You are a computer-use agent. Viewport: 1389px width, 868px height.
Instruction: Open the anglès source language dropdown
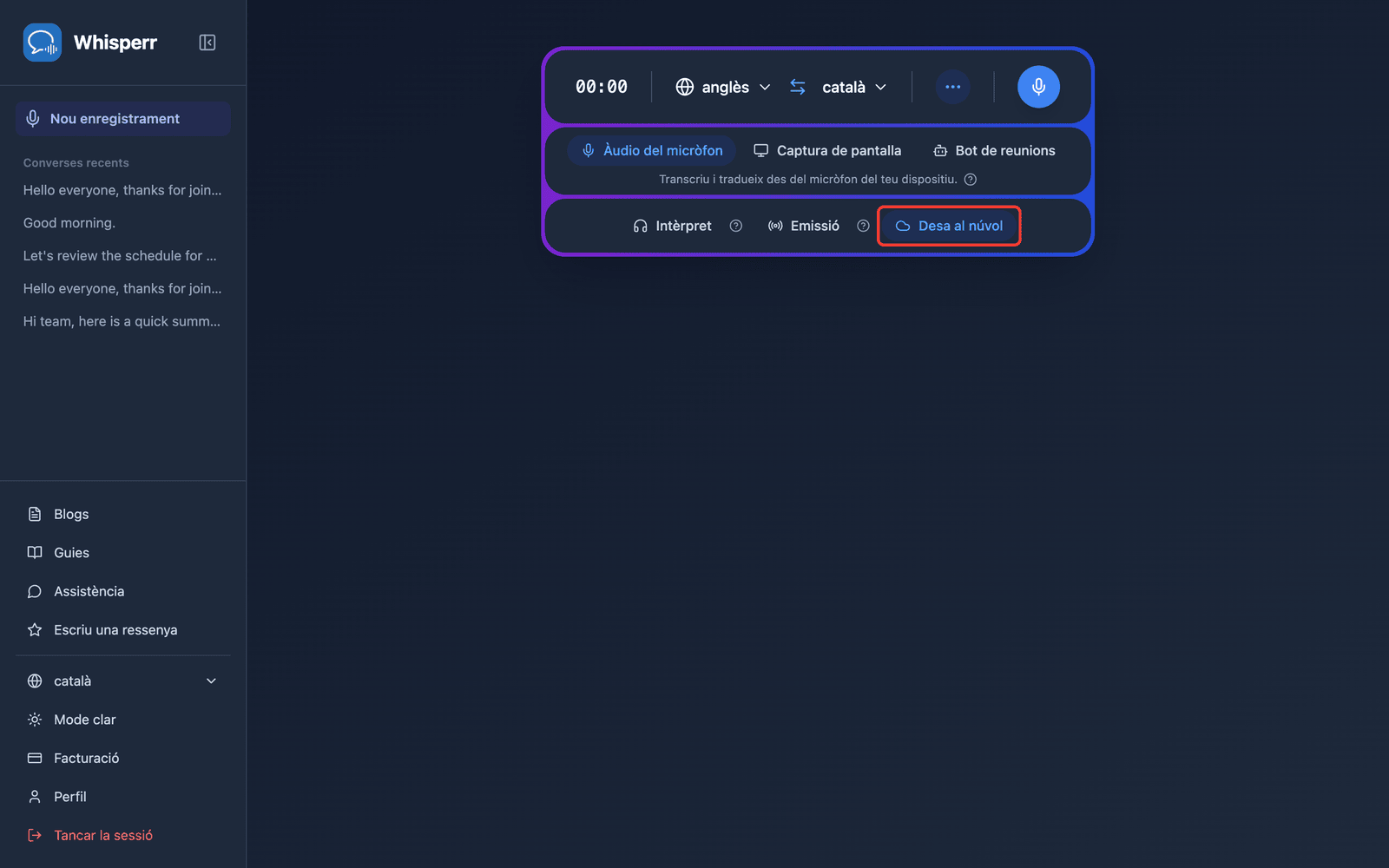723,87
